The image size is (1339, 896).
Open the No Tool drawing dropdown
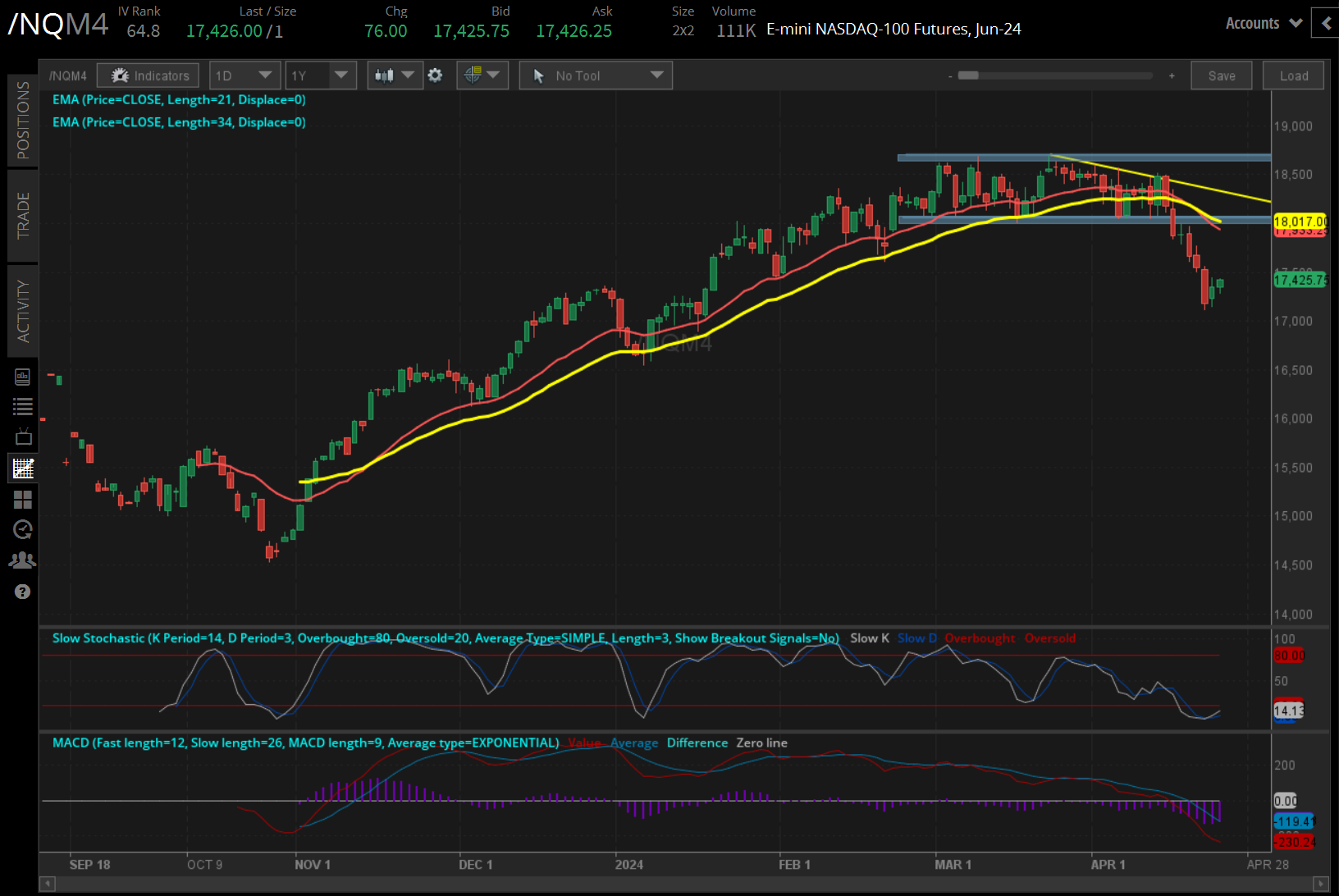pyautogui.click(x=595, y=75)
